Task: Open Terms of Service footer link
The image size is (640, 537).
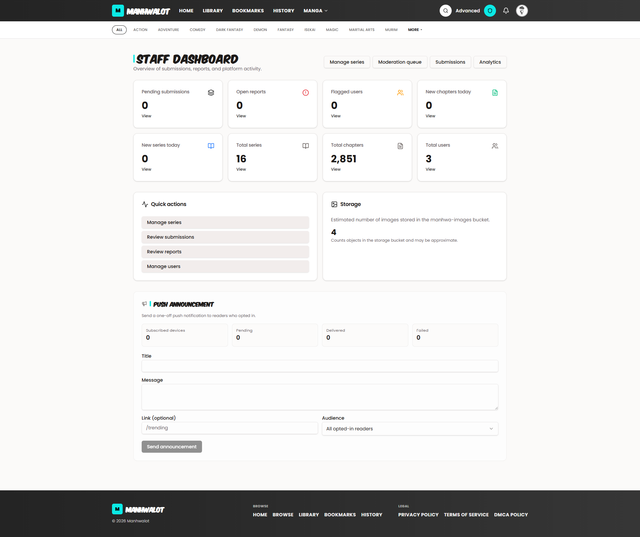Action: 466,515
